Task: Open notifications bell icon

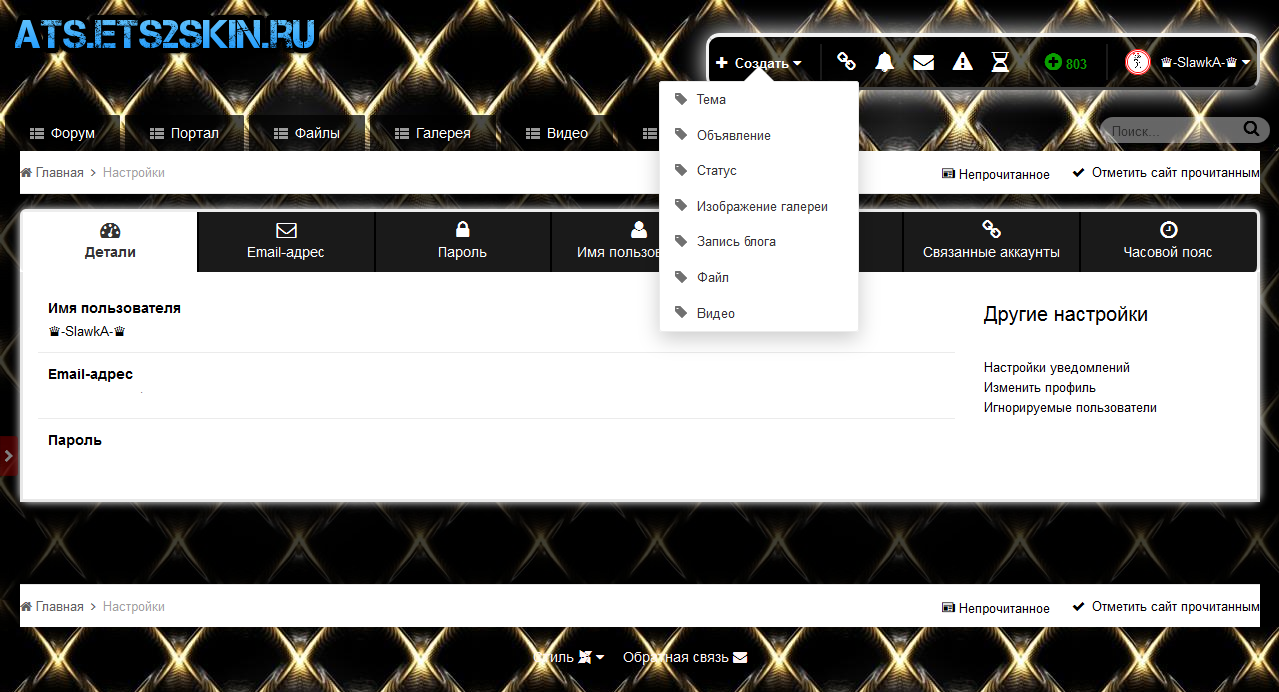Action: 884,62
